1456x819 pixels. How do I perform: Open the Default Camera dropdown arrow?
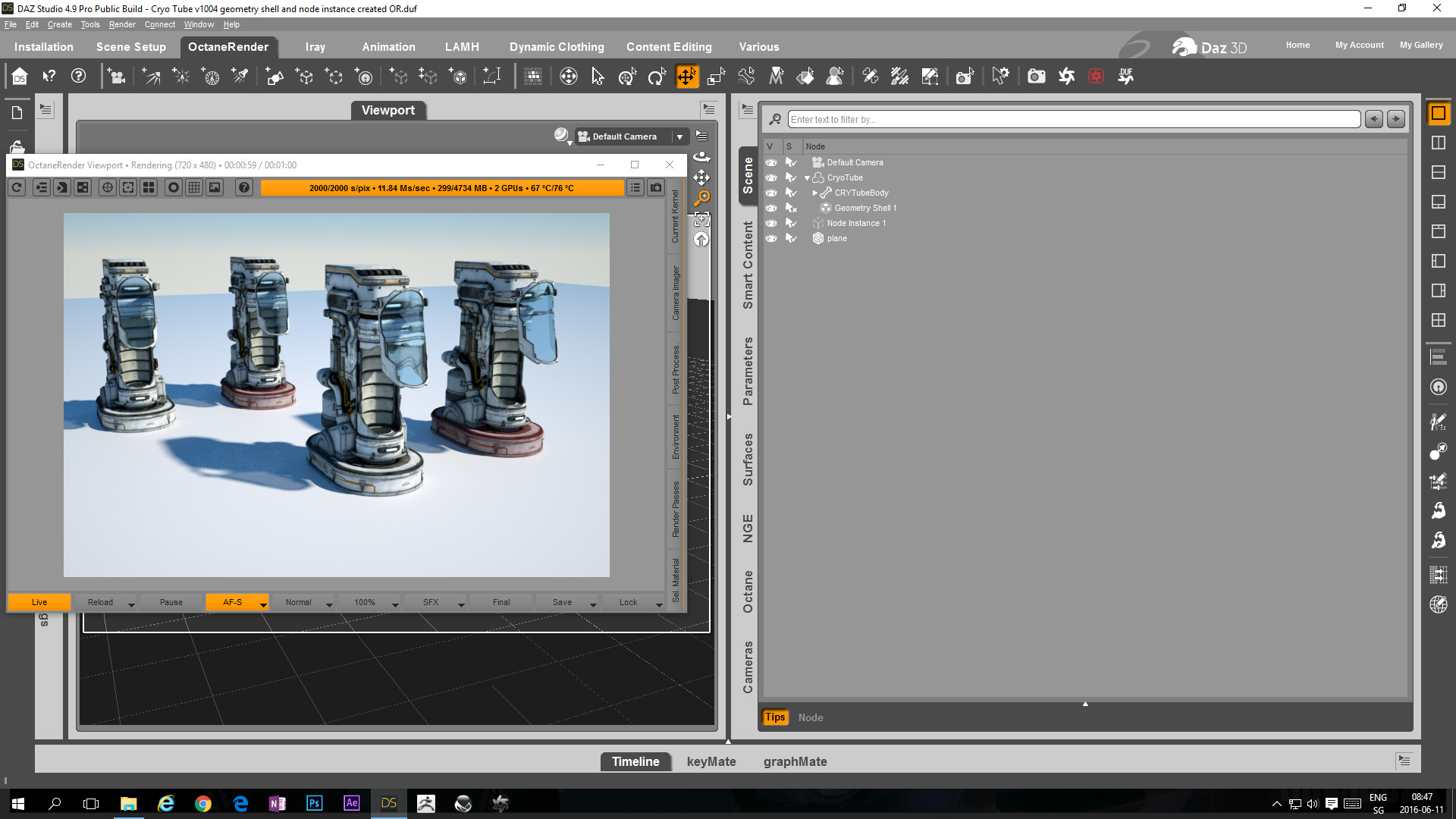[679, 137]
